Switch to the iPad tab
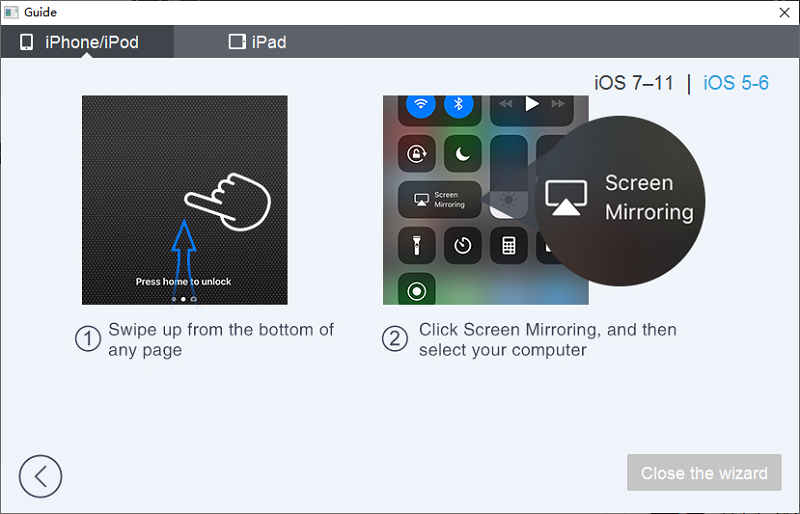This screenshot has width=800, height=514. [x=257, y=42]
